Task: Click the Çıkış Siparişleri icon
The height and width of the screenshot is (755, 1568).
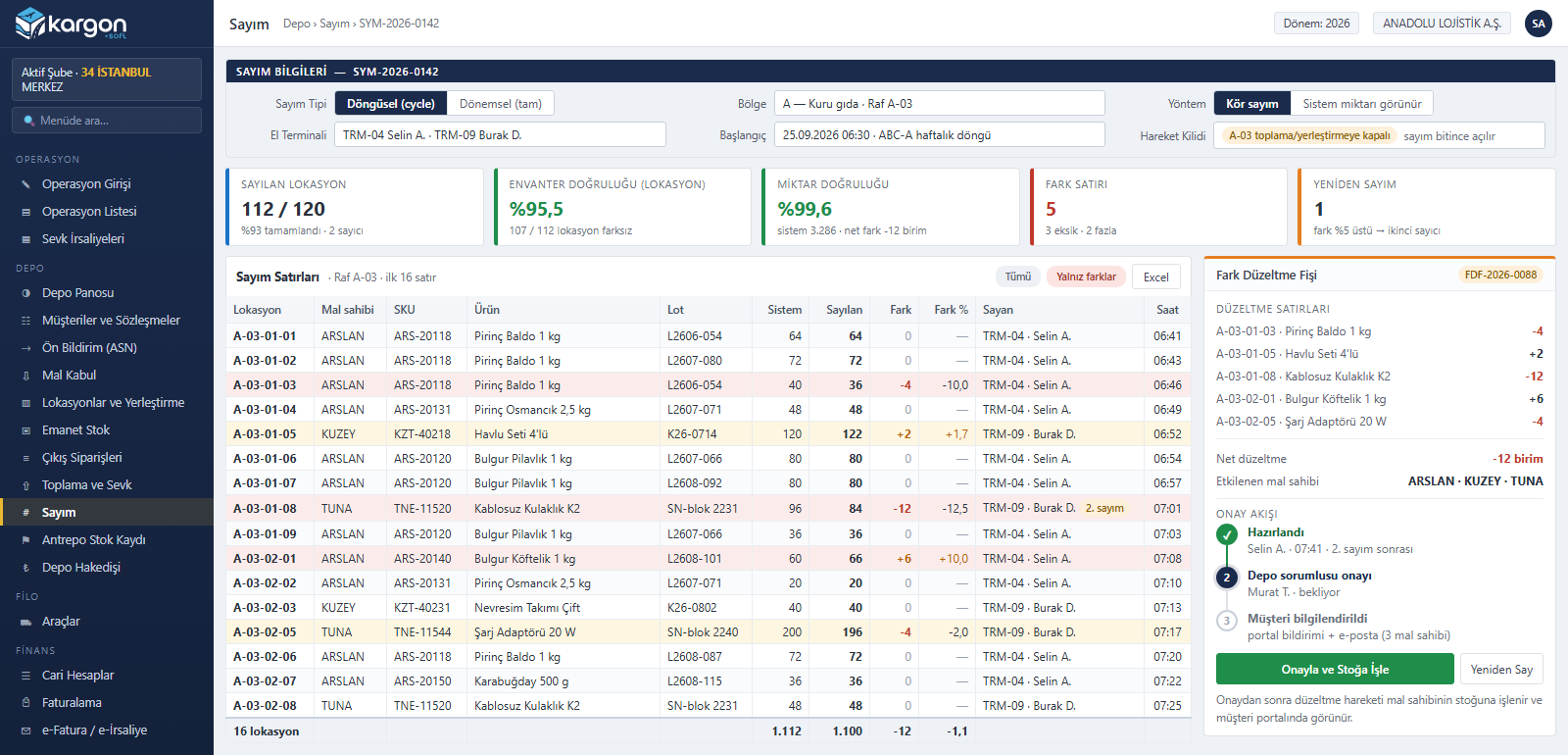Action: 26,458
